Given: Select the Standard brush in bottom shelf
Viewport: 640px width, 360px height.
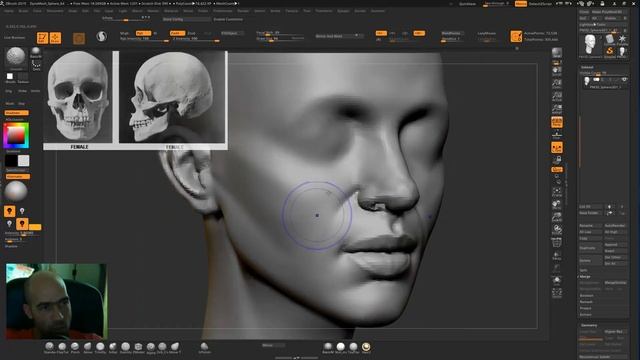Looking at the screenshot, I should pyautogui.click(x=49, y=347).
